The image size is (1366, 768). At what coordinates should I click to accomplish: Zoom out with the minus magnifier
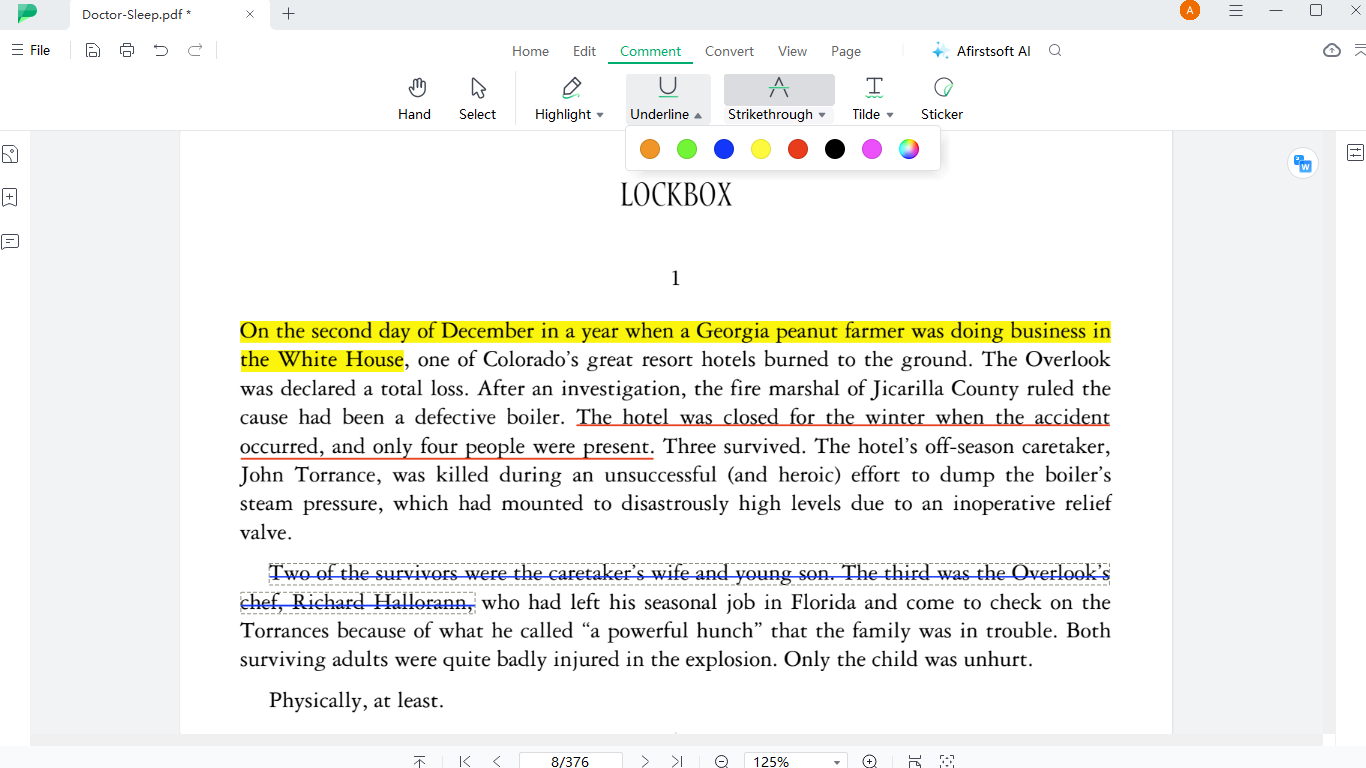721,761
